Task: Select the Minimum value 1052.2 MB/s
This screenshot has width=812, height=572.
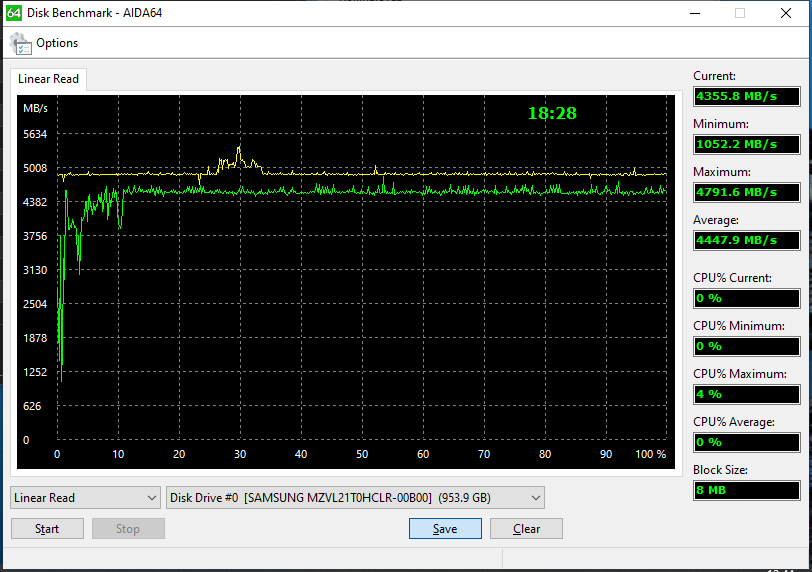Action: (x=747, y=144)
